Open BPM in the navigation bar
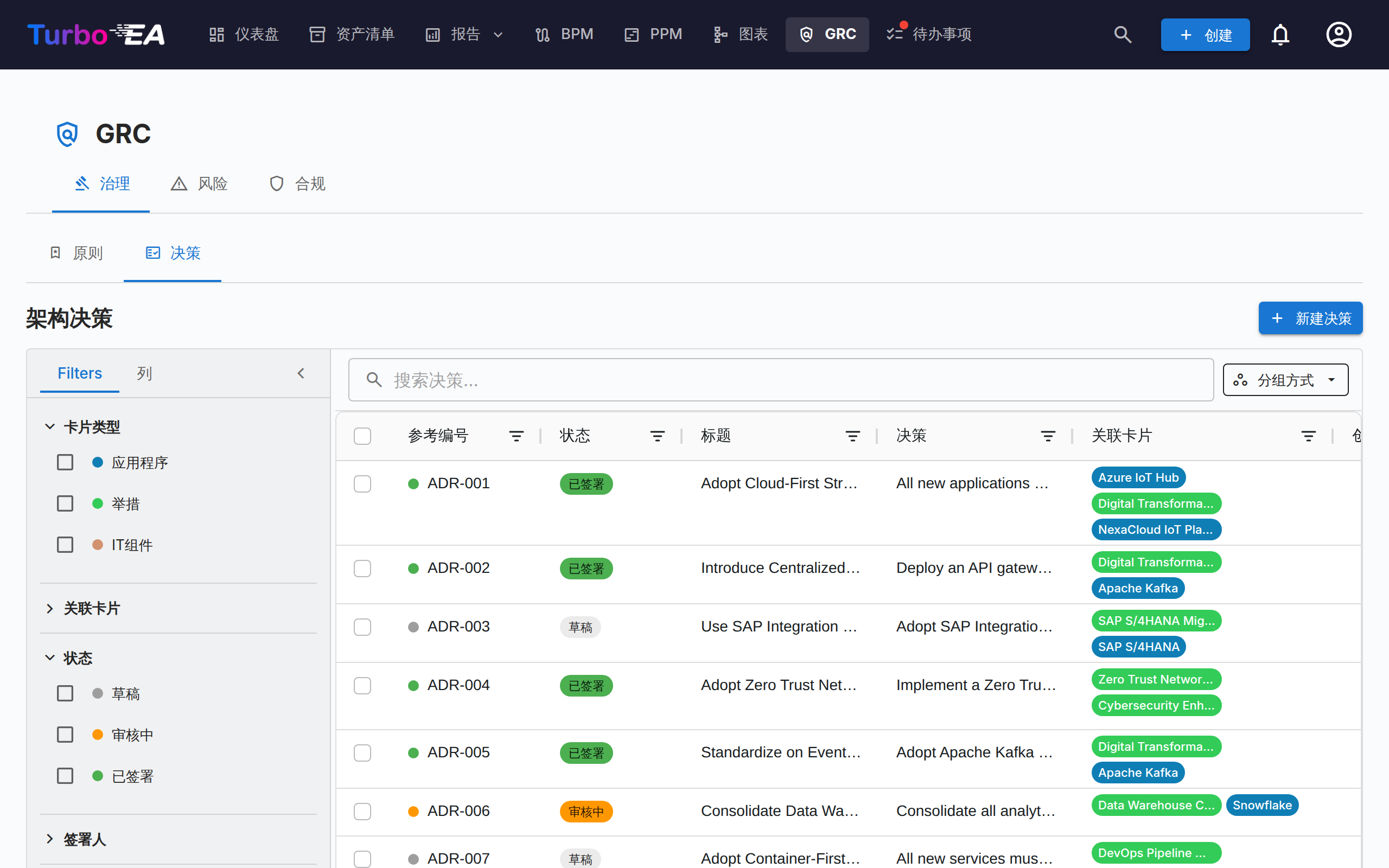The image size is (1389, 868). [564, 34]
